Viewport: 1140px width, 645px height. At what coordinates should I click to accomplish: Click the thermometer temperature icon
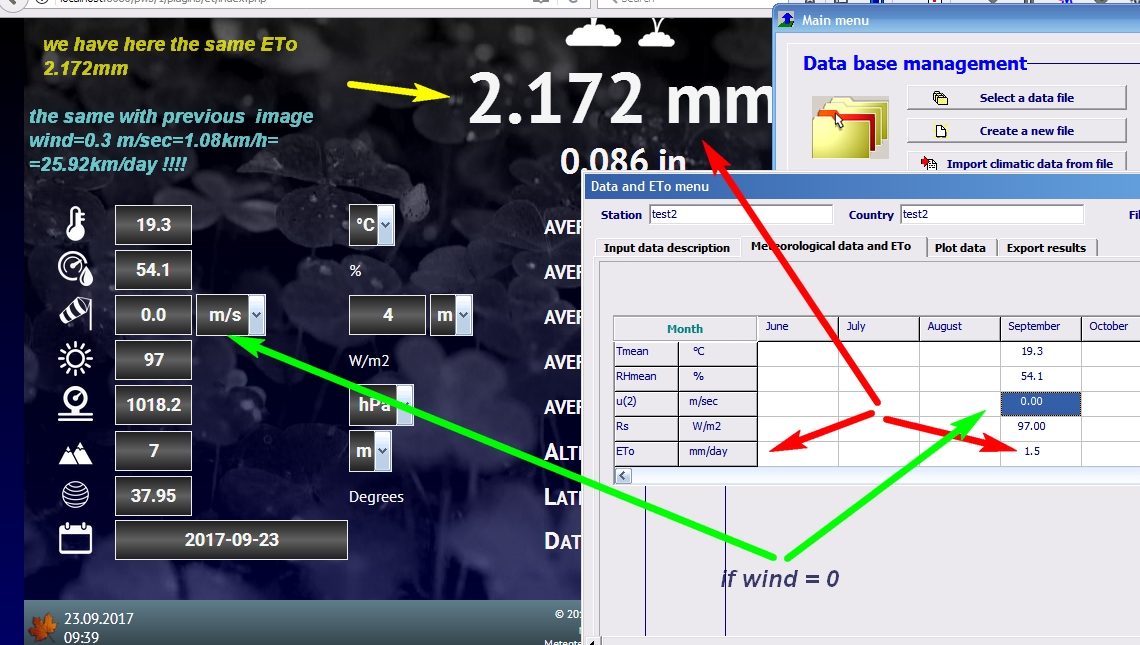[x=76, y=223]
